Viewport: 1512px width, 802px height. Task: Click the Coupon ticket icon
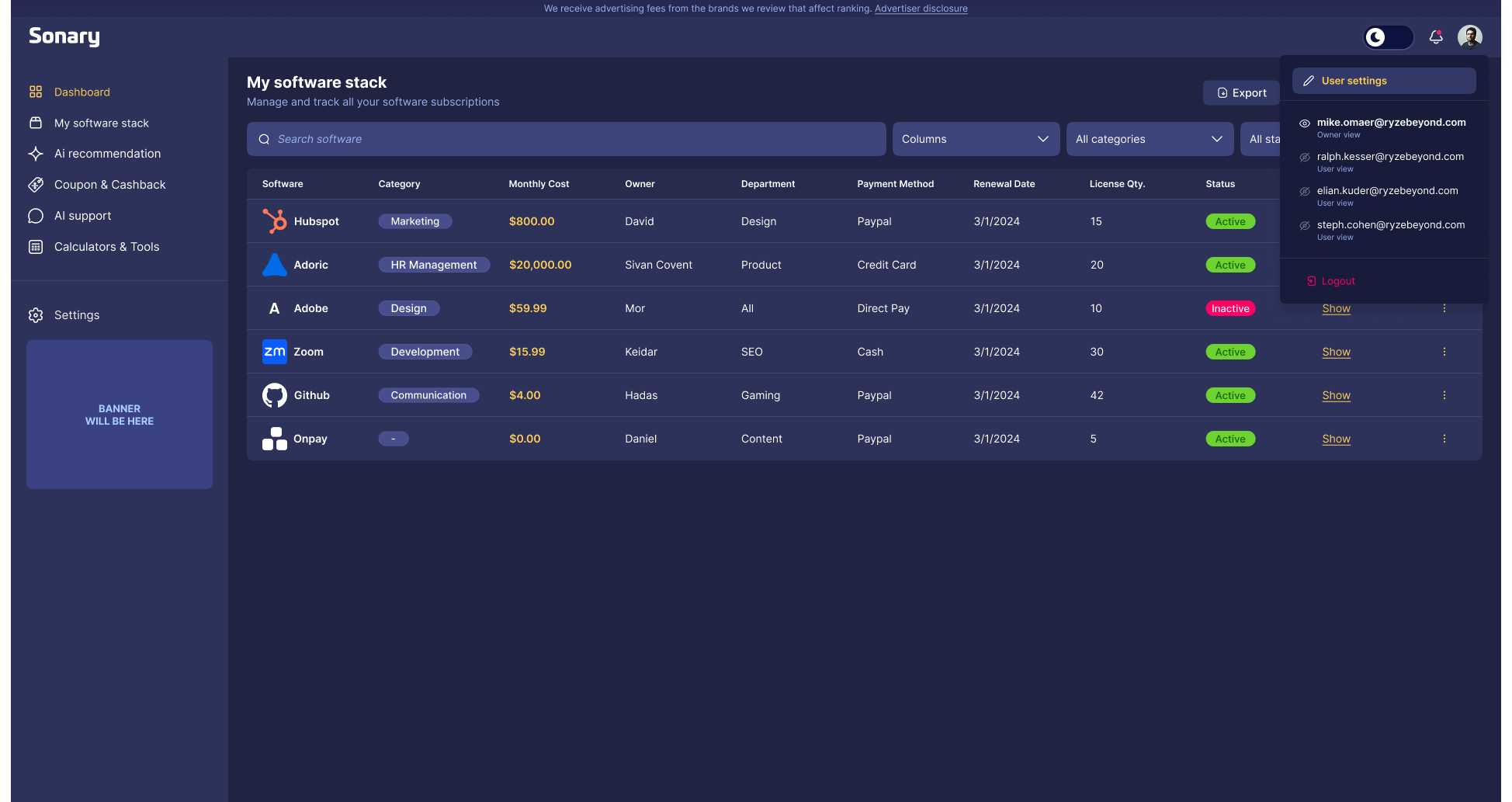[x=36, y=185]
